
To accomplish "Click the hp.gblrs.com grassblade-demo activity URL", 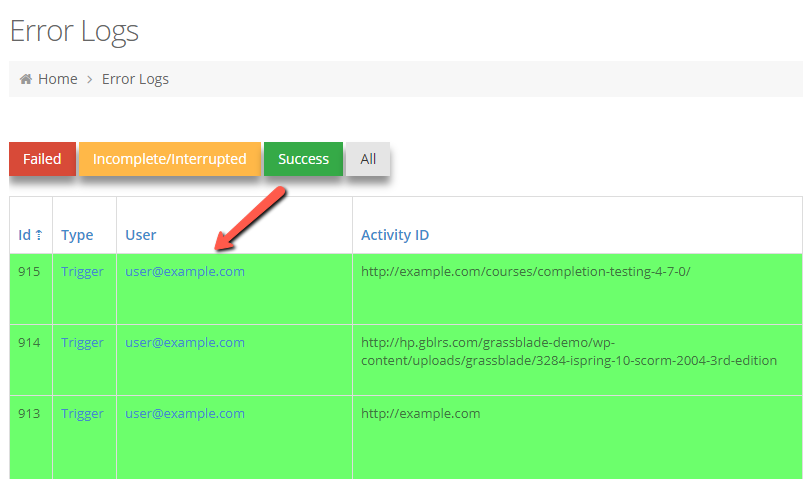I will tap(569, 351).
